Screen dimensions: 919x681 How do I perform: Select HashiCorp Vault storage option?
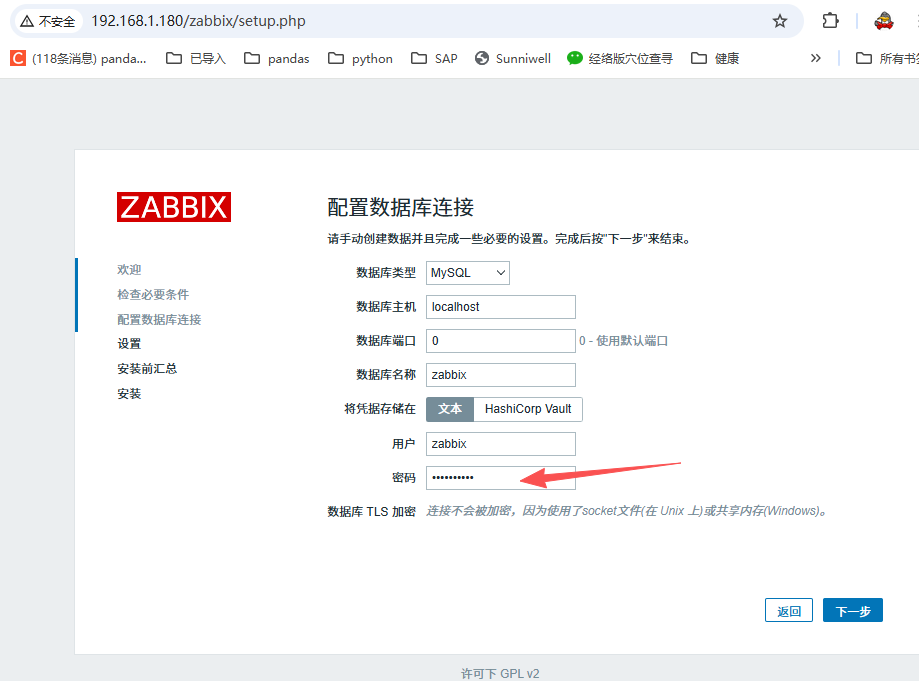528,409
